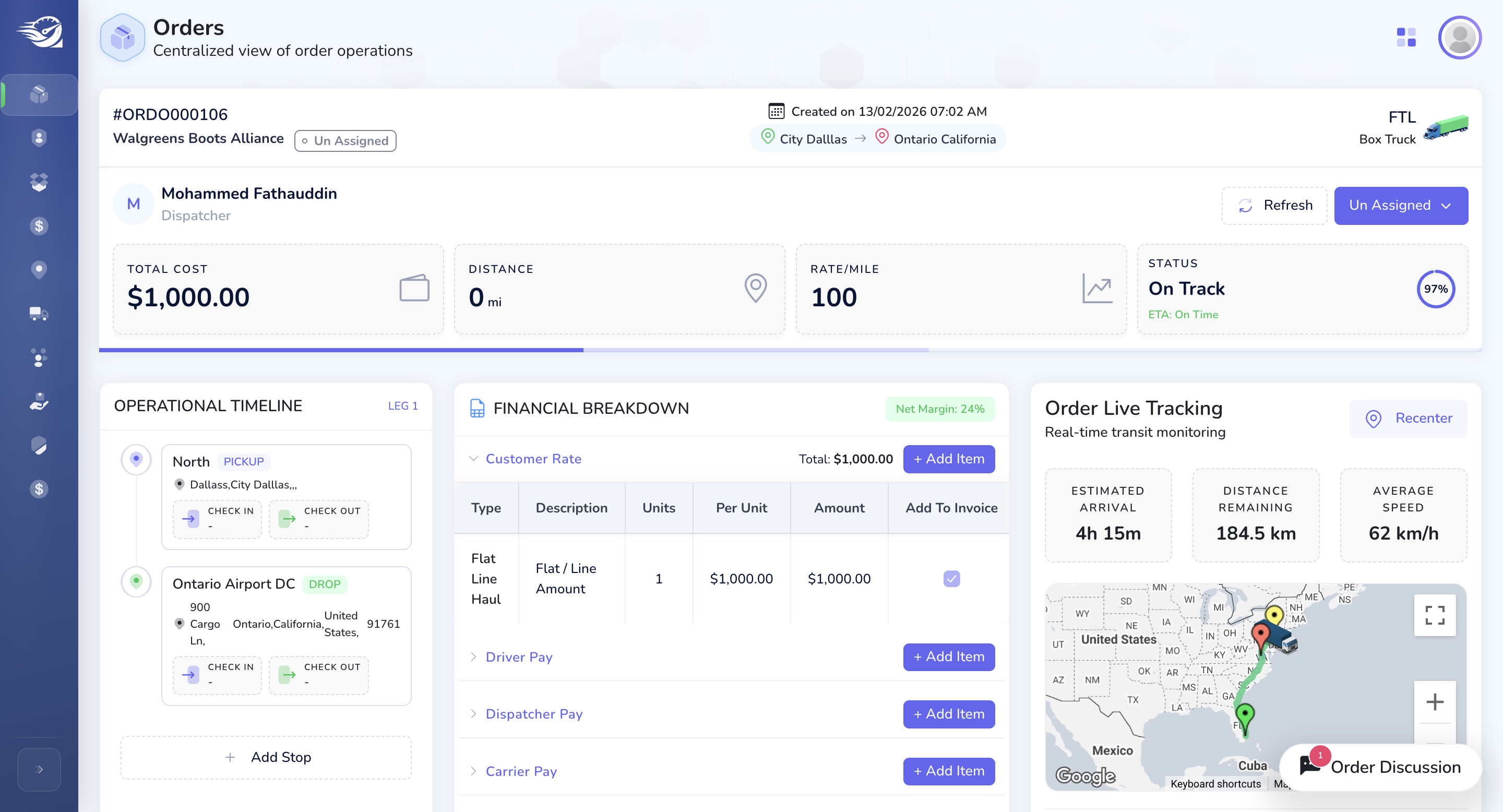Click Add Stop in the timeline
The width and height of the screenshot is (1503, 812).
266,757
